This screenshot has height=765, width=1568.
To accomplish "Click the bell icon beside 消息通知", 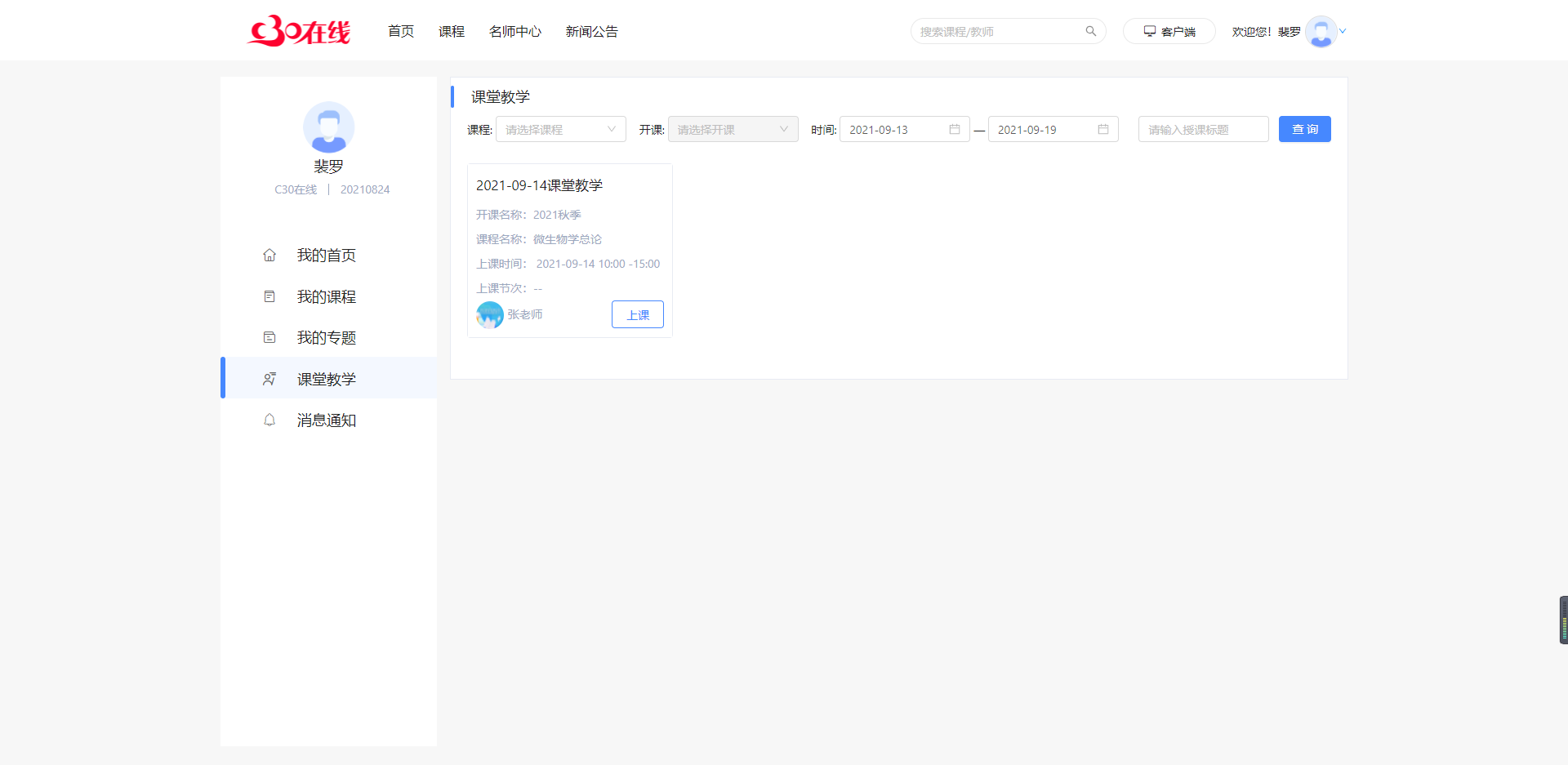I will click(x=269, y=420).
